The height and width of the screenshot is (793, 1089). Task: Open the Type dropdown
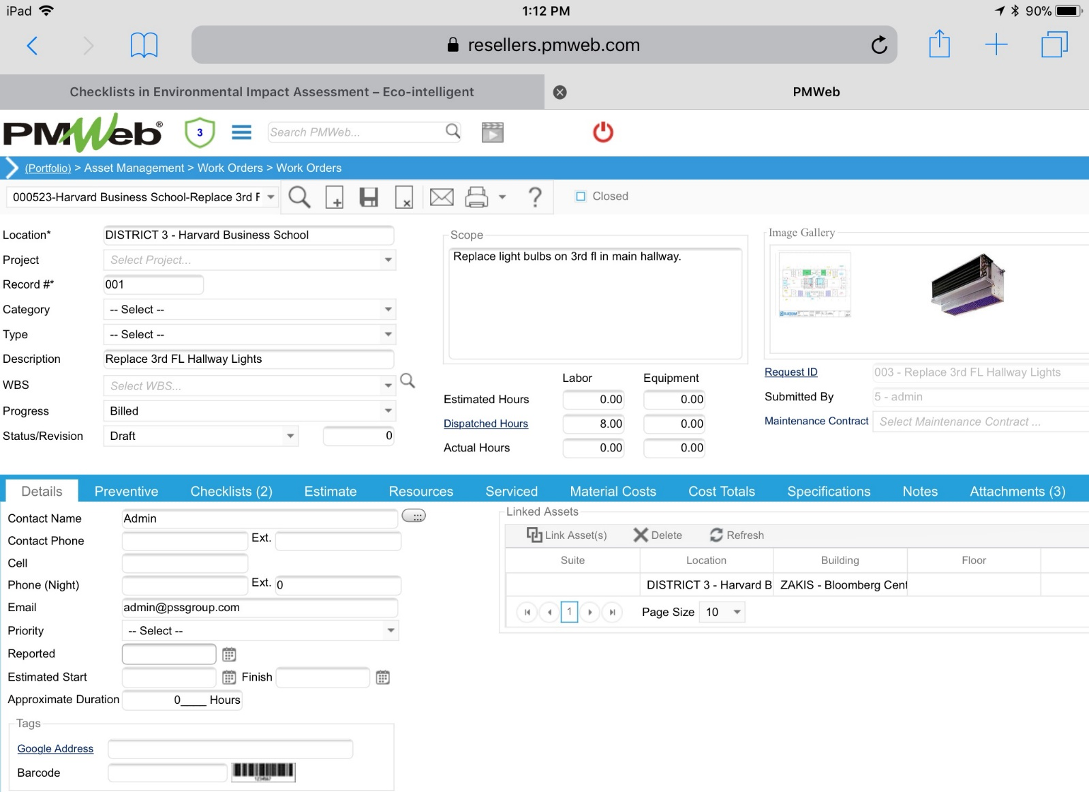(x=388, y=335)
